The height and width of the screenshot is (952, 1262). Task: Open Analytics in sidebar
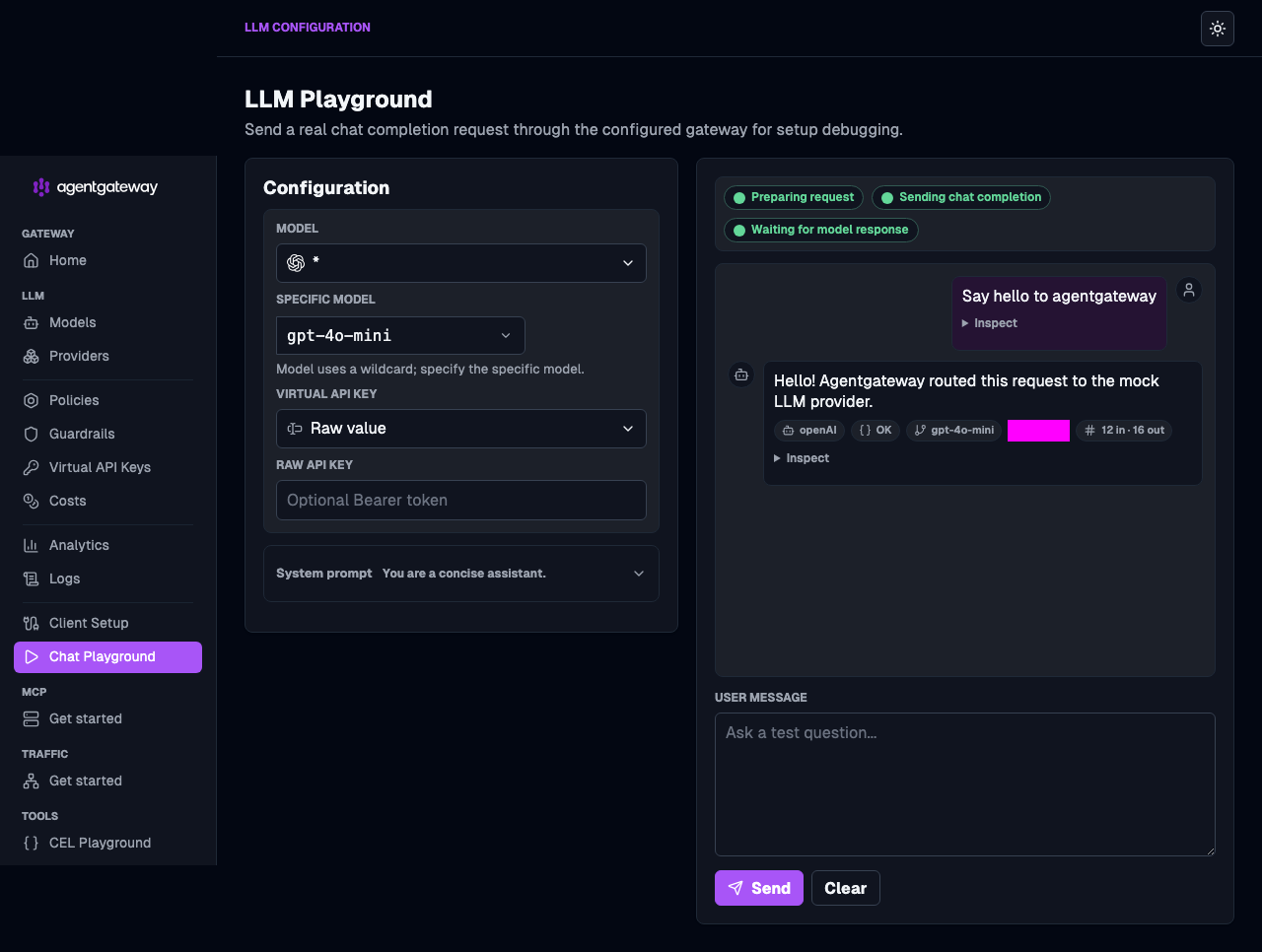click(107, 545)
